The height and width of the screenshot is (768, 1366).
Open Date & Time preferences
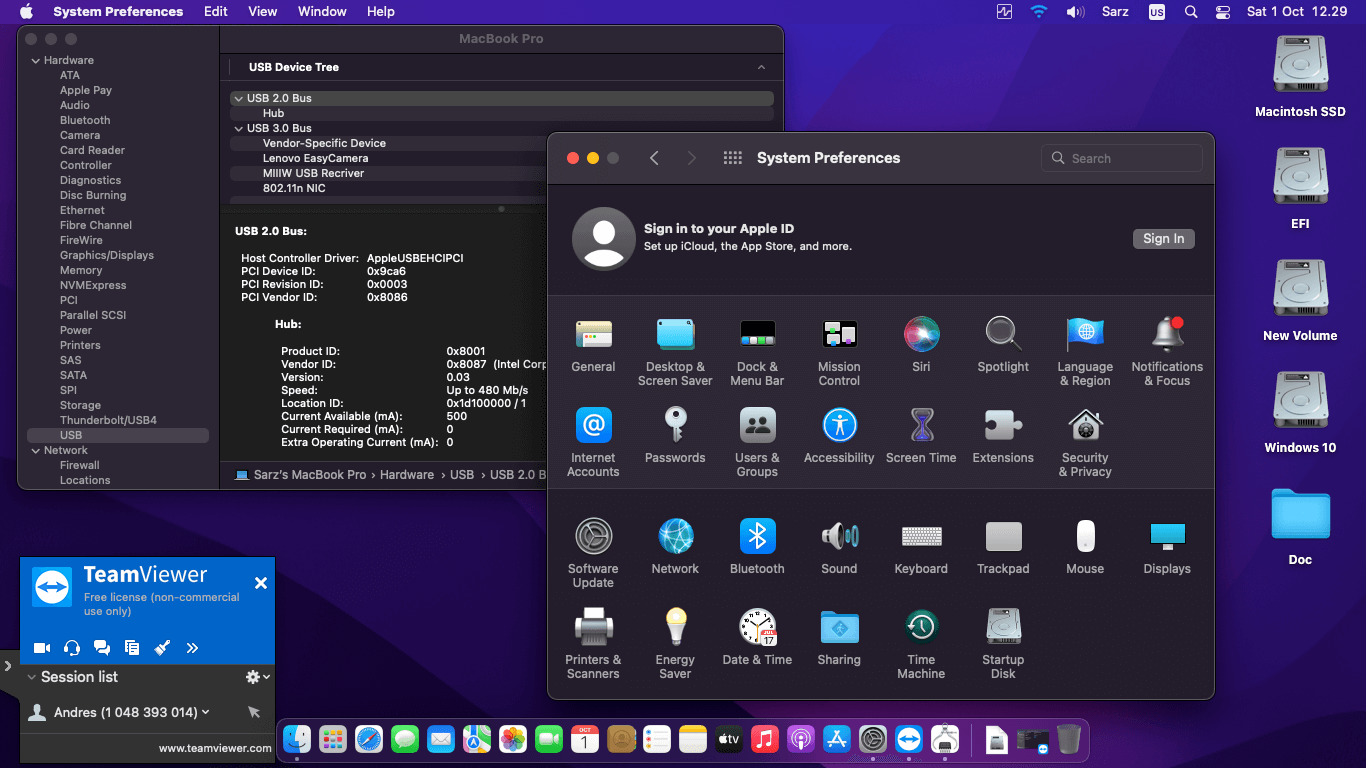pyautogui.click(x=757, y=637)
